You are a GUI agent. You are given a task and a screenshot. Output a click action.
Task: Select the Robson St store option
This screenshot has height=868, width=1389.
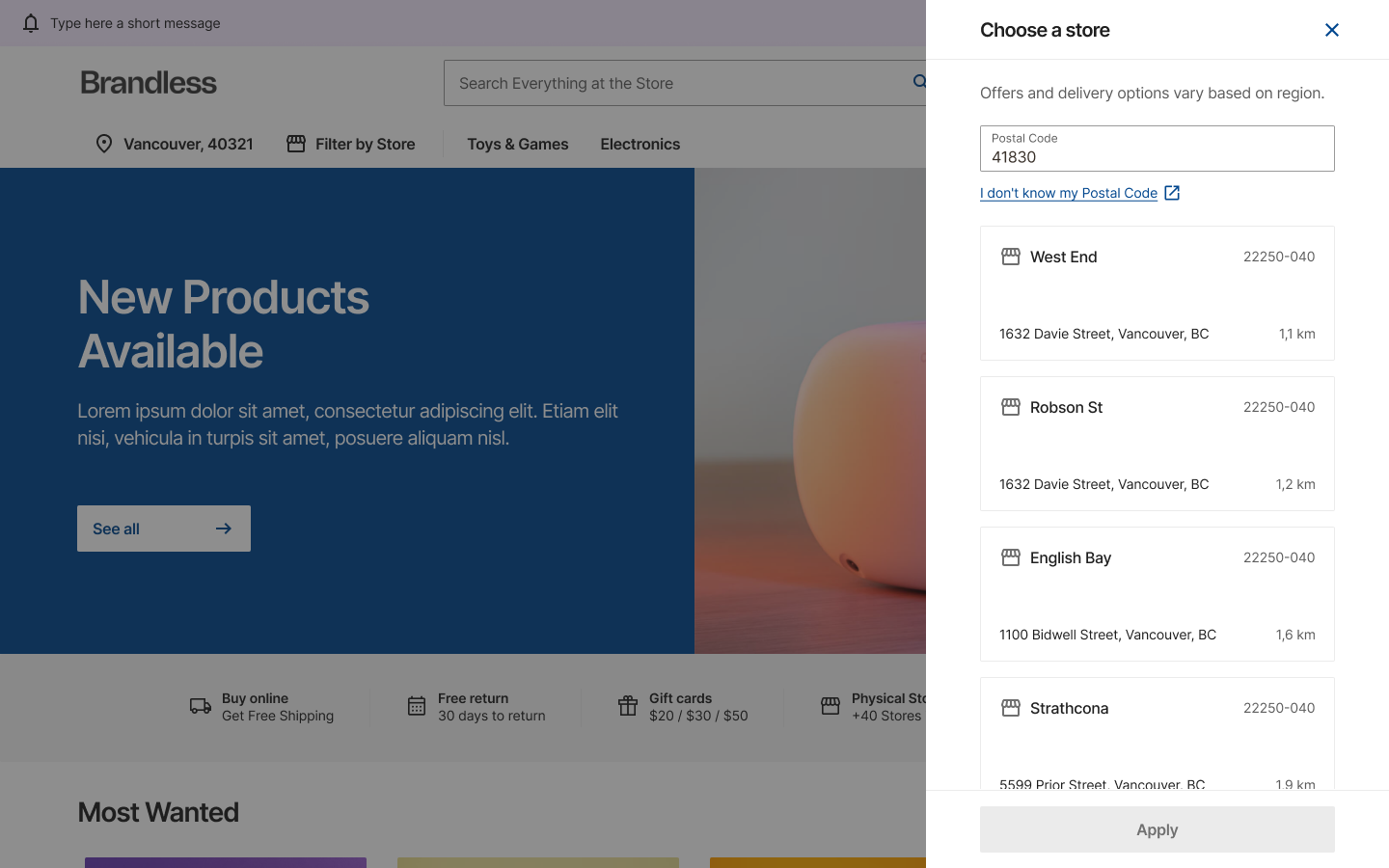(x=1157, y=444)
